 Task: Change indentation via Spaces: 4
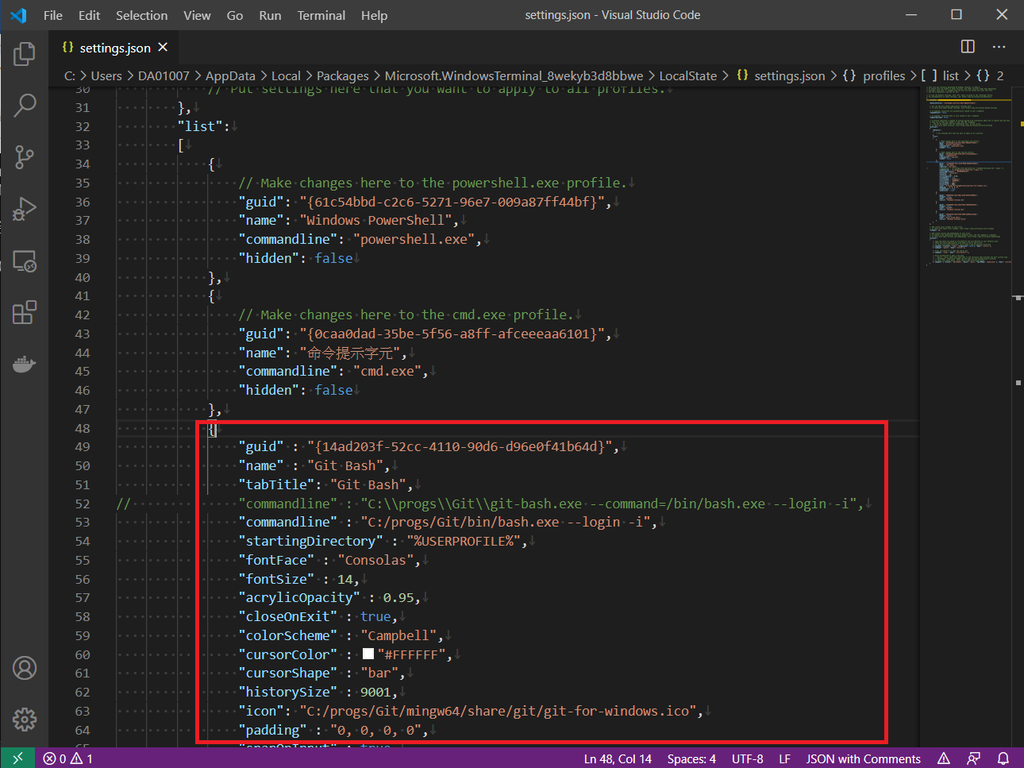pos(691,758)
